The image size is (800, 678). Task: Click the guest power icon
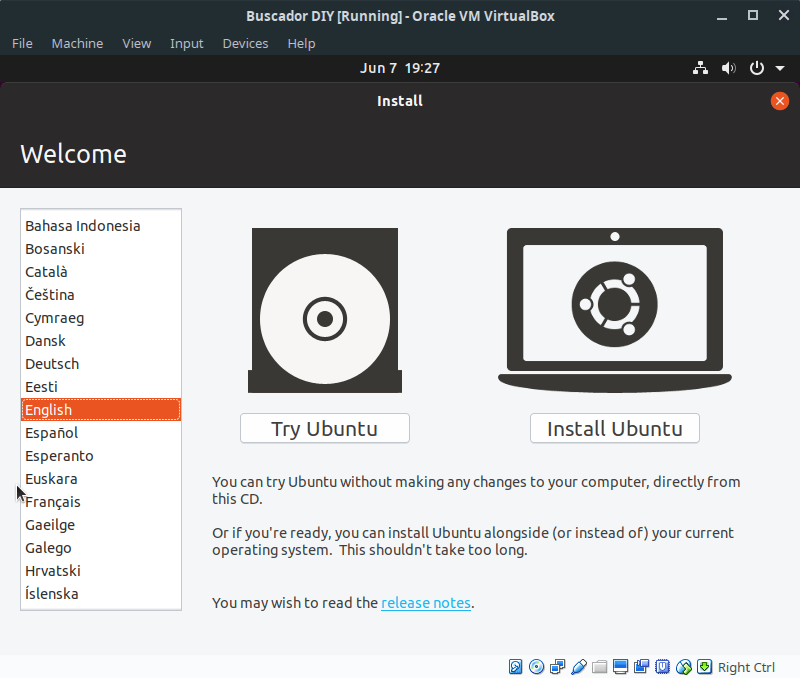[757, 68]
